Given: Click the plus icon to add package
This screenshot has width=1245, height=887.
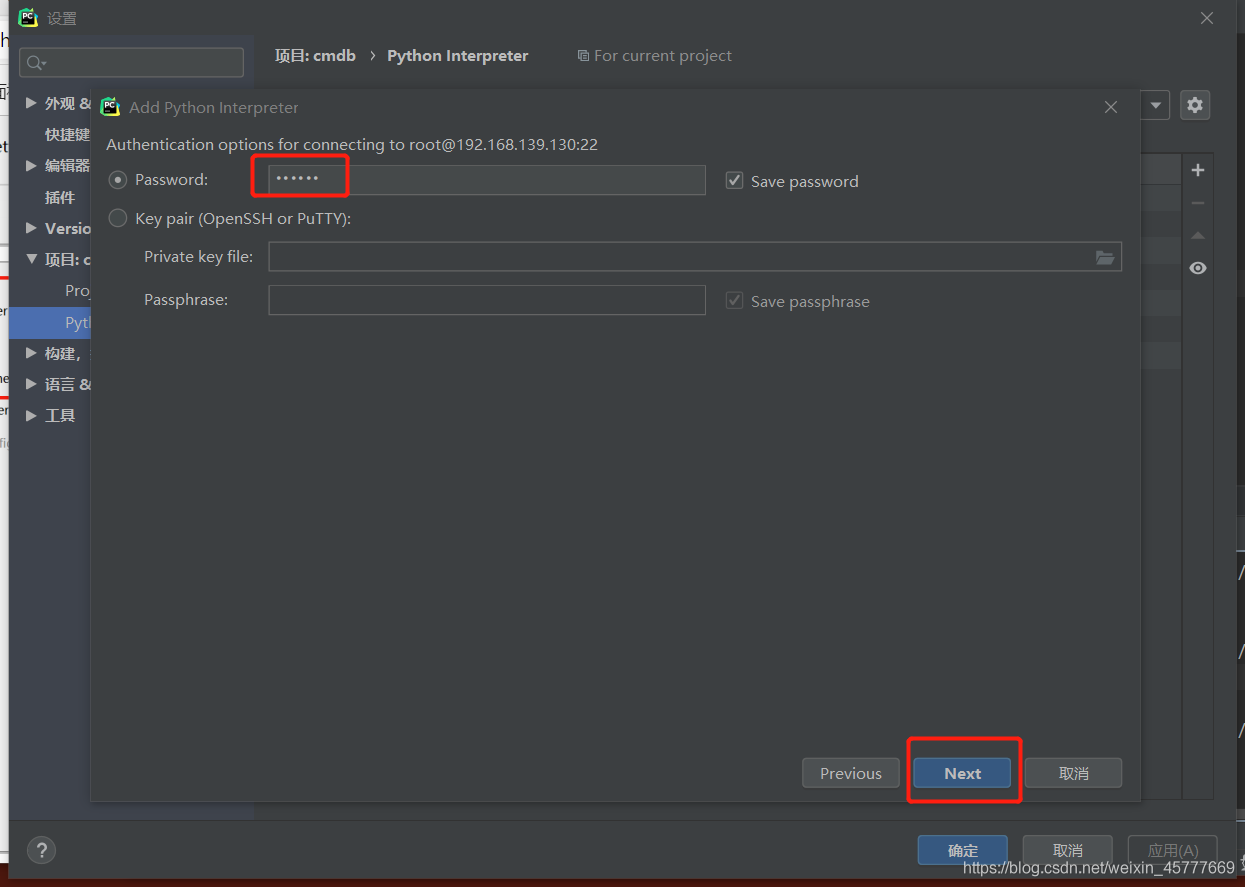Looking at the screenshot, I should tap(1198, 170).
